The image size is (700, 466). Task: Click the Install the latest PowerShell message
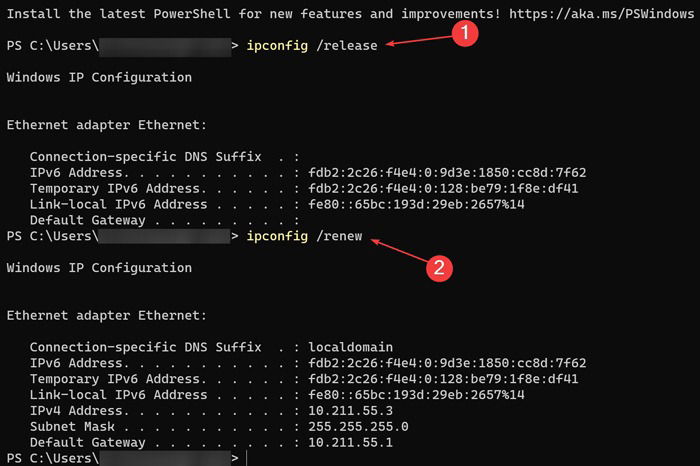pos(253,14)
